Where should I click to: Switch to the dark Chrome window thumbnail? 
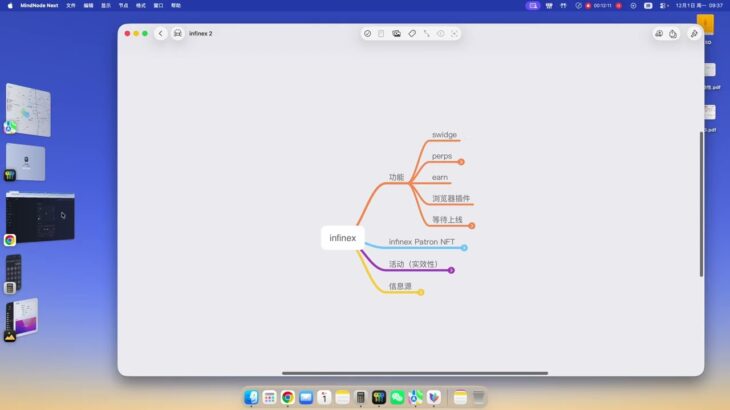click(41, 217)
